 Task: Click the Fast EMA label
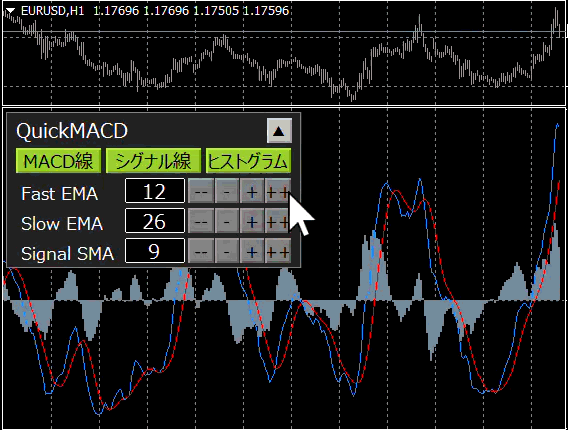(x=60, y=193)
